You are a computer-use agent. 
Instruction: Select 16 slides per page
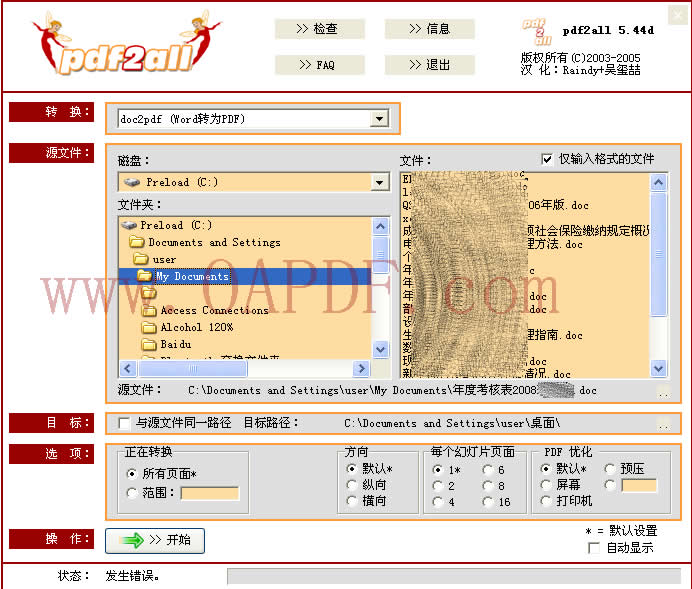click(x=488, y=502)
